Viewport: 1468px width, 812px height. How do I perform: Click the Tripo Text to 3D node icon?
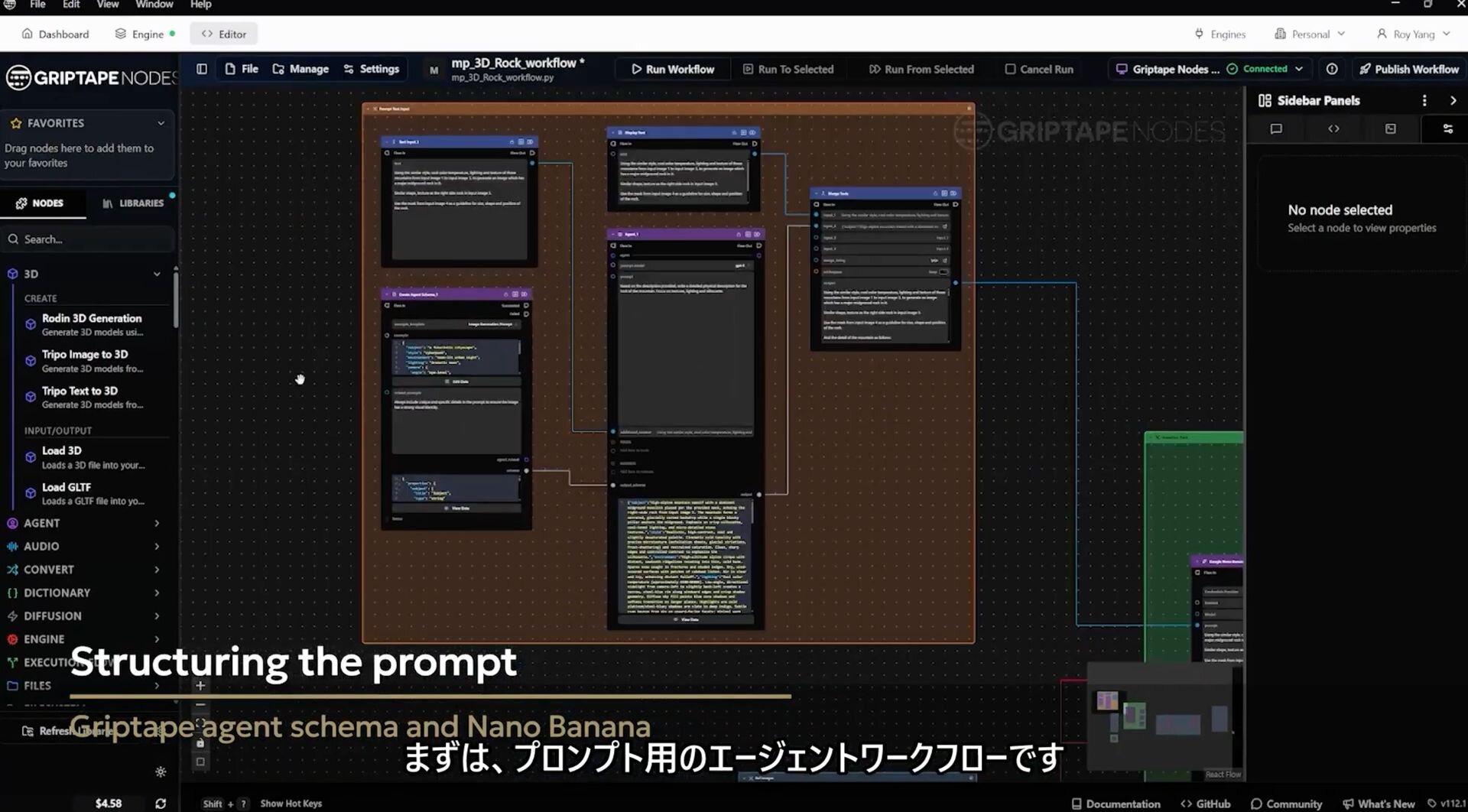pos(31,397)
